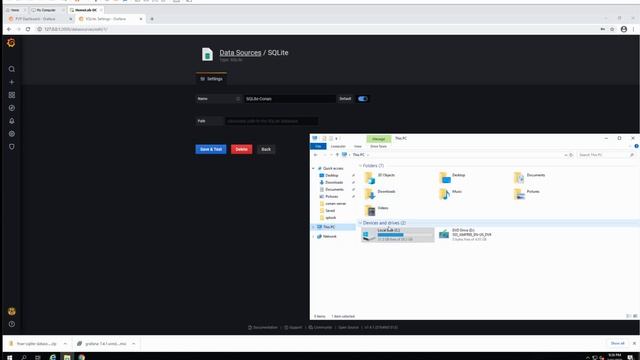Click the Save & Test button
The height and width of the screenshot is (360, 640).
211,149
